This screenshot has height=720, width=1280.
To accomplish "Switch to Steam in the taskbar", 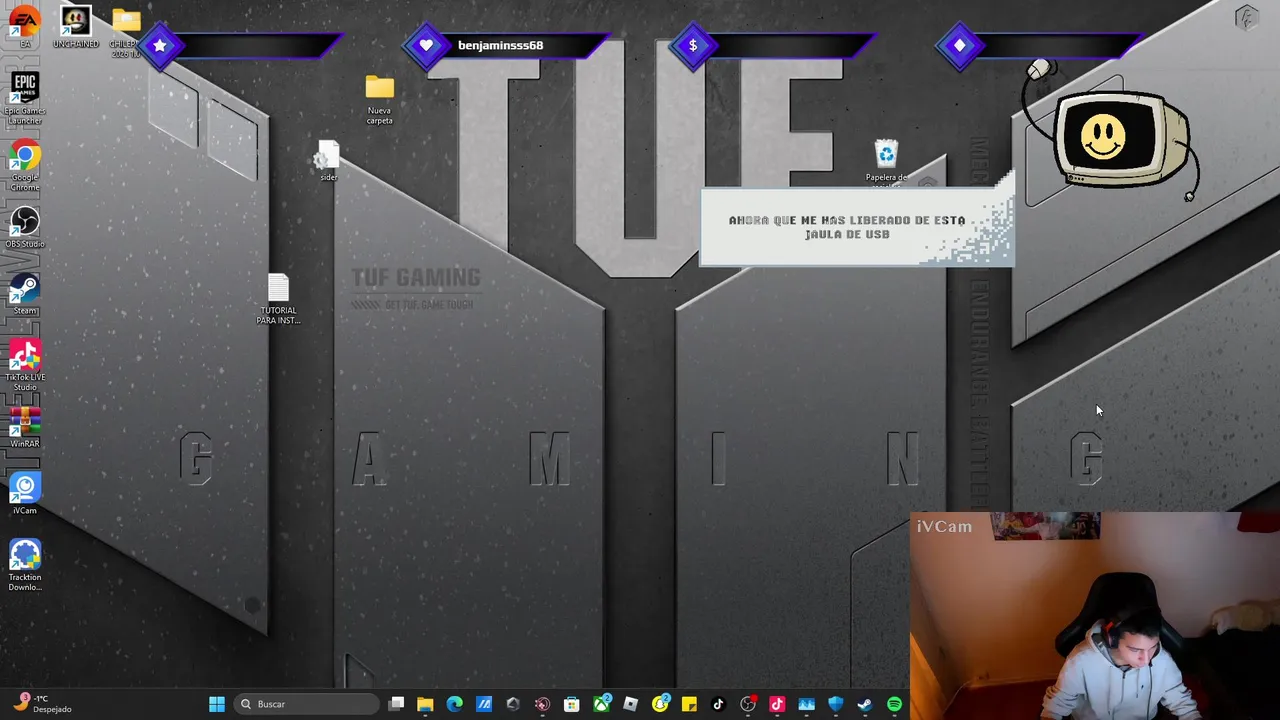I will [x=865, y=704].
